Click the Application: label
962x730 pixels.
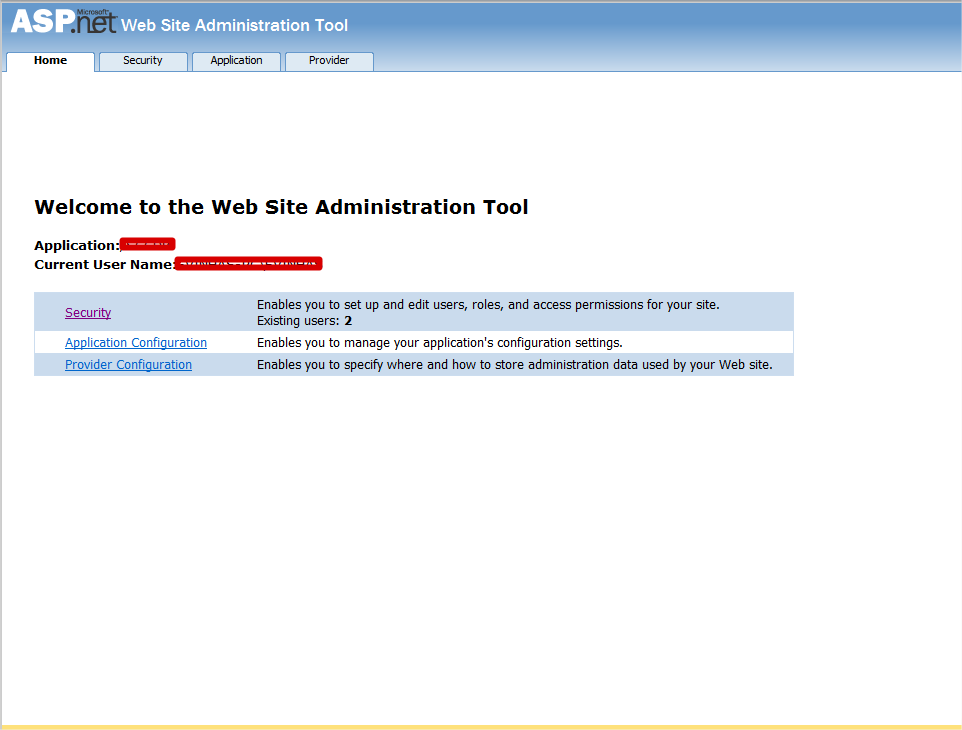click(76, 246)
